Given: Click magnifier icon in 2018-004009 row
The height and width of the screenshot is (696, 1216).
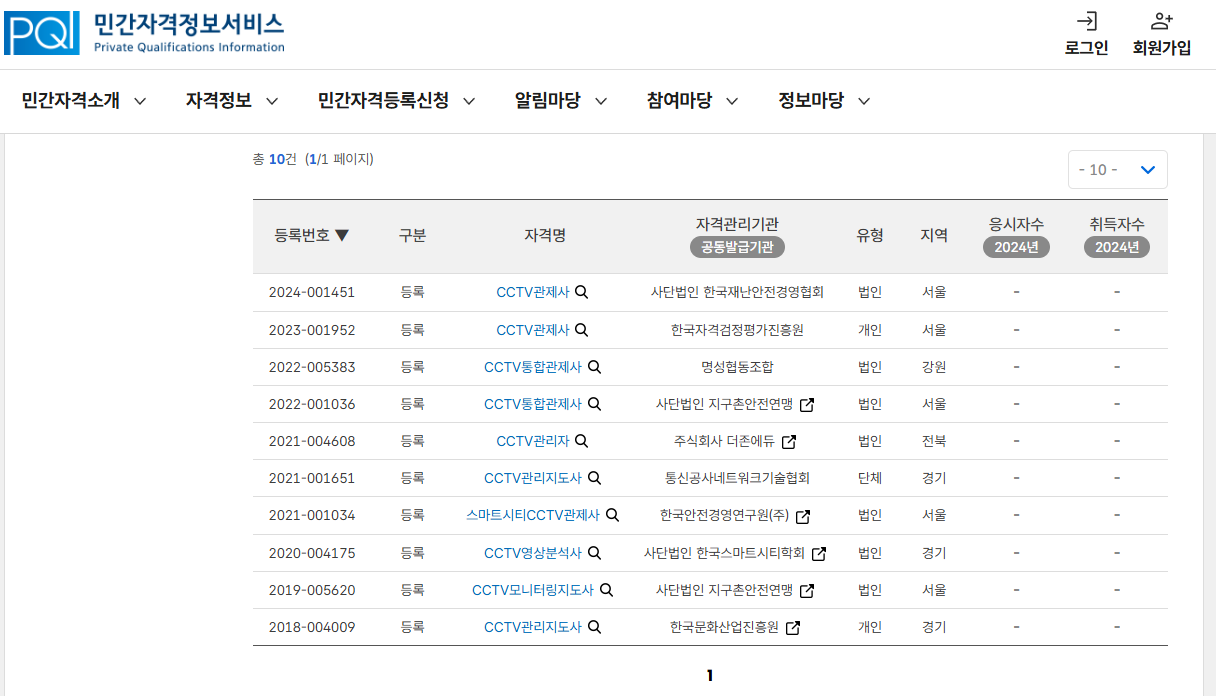Looking at the screenshot, I should pos(594,627).
